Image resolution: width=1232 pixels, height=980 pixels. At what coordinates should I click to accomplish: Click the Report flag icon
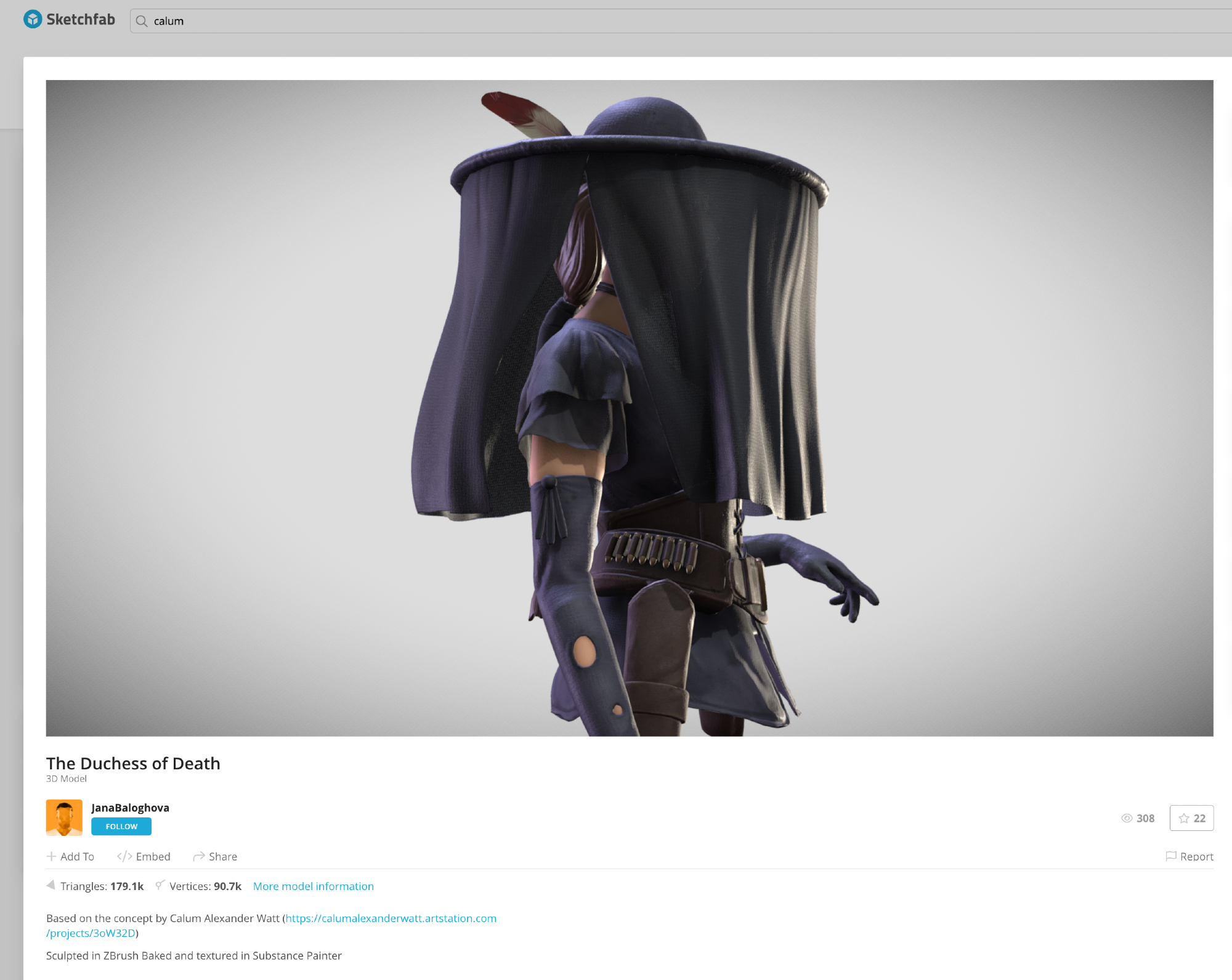coord(1171,856)
